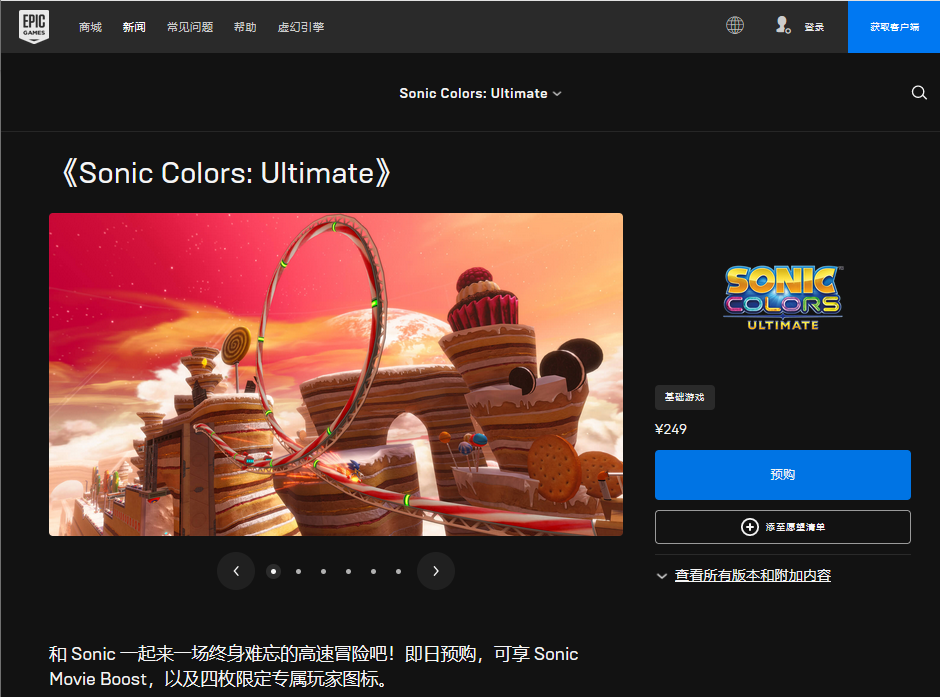Open the 虚幻引擎 menu item
This screenshot has width=940, height=697.
(300, 27)
